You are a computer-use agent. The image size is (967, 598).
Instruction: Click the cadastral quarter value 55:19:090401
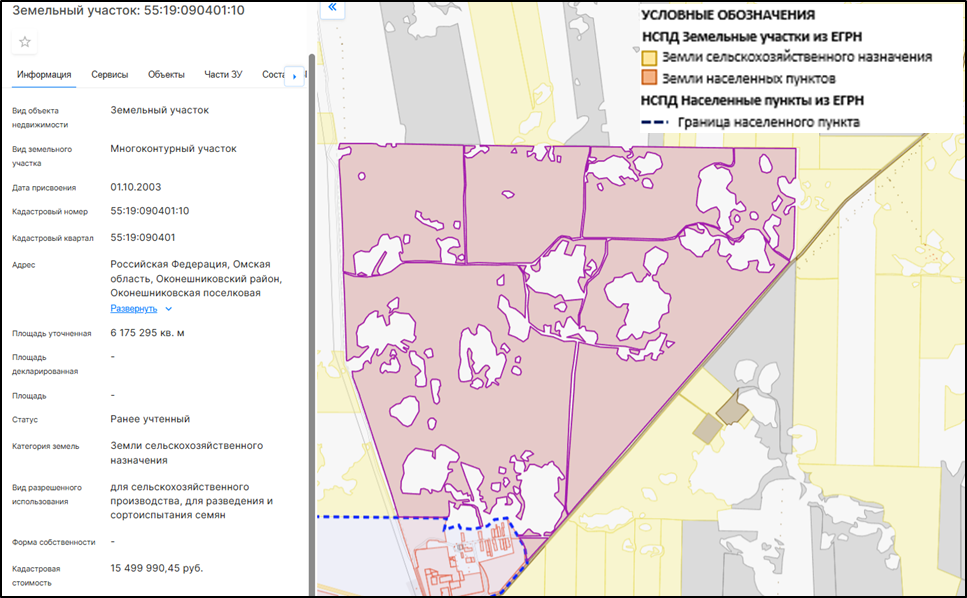coord(143,238)
